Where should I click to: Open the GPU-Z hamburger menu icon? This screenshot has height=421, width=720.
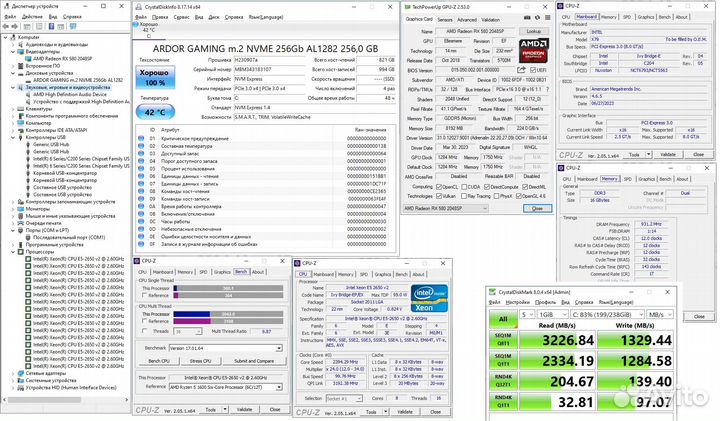(547, 17)
